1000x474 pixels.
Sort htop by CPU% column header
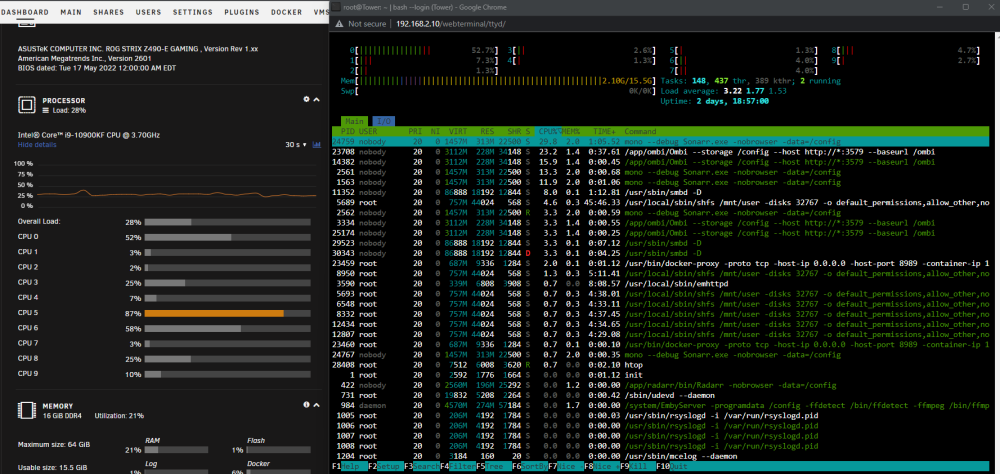point(548,131)
